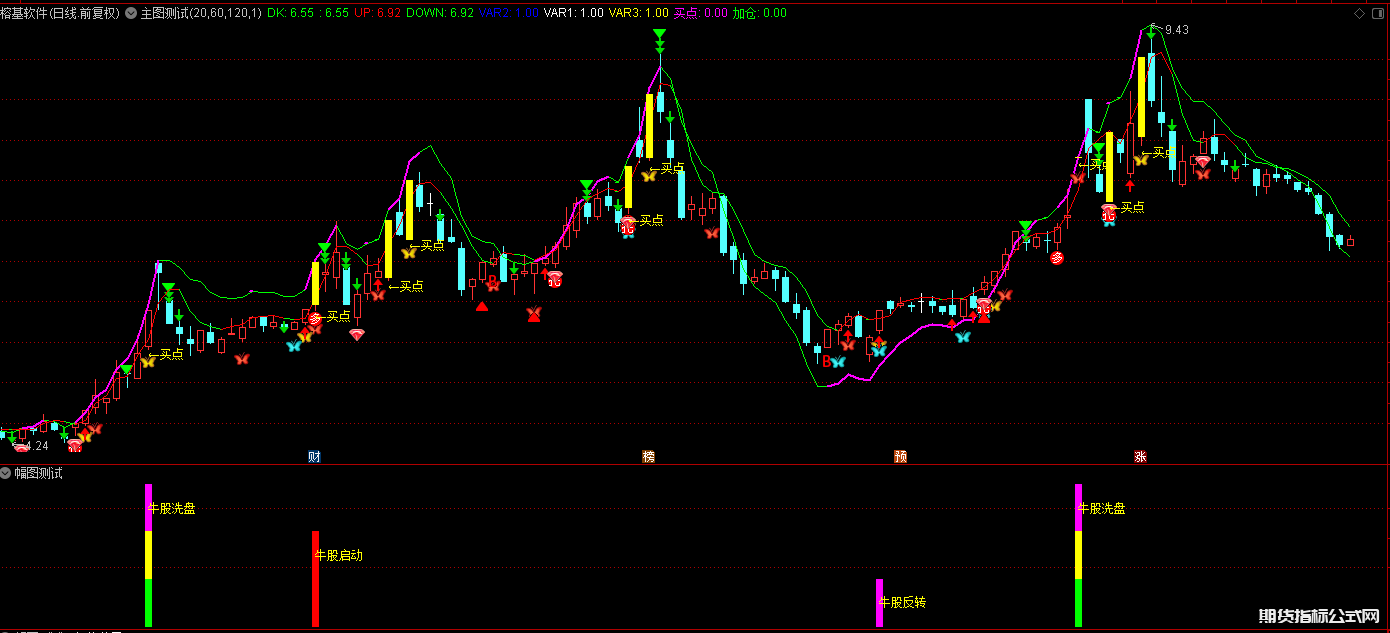
Task: Open the 预 info marker on the time axis
Action: 901,457
